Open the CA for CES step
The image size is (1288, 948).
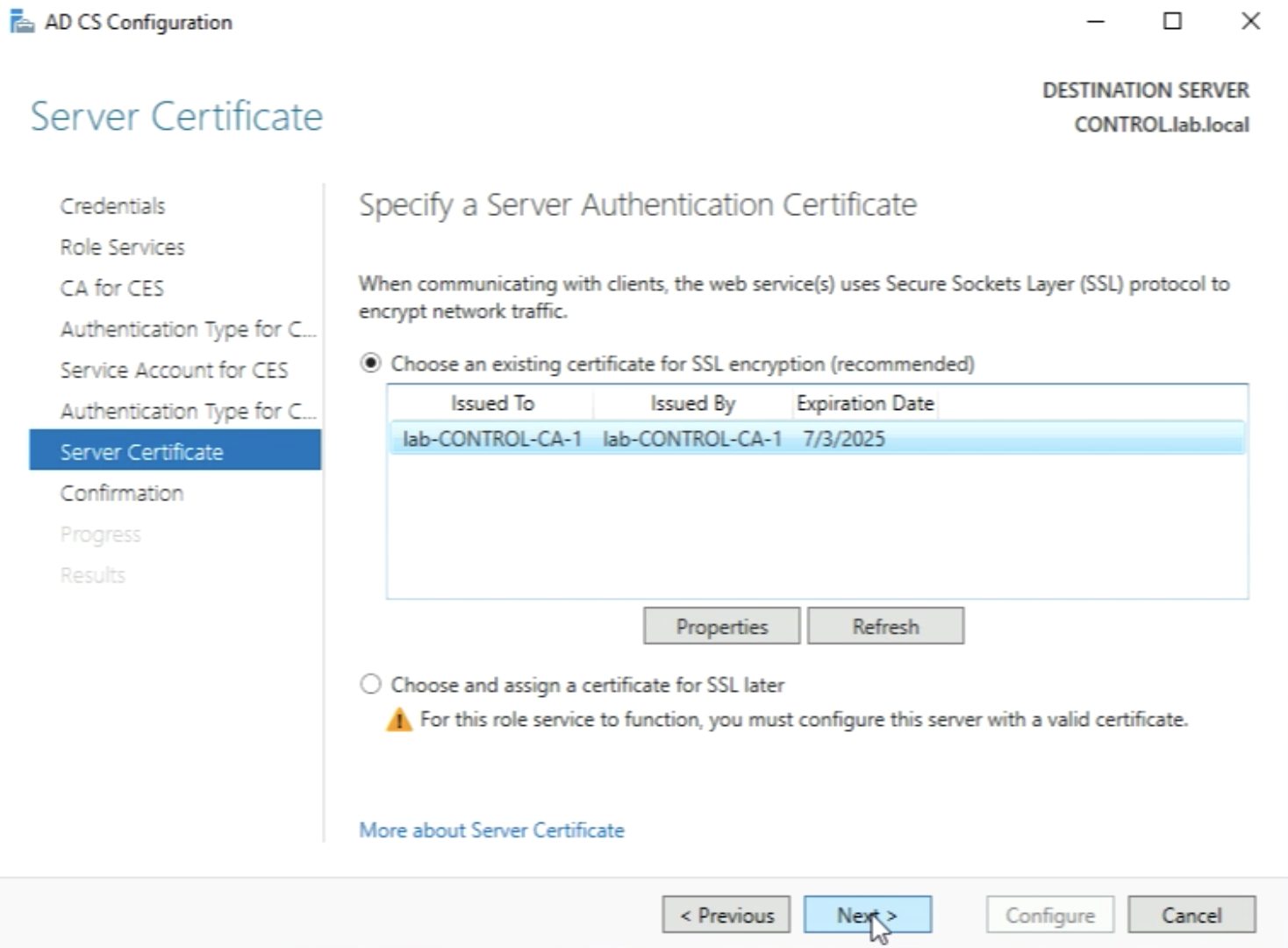111,288
